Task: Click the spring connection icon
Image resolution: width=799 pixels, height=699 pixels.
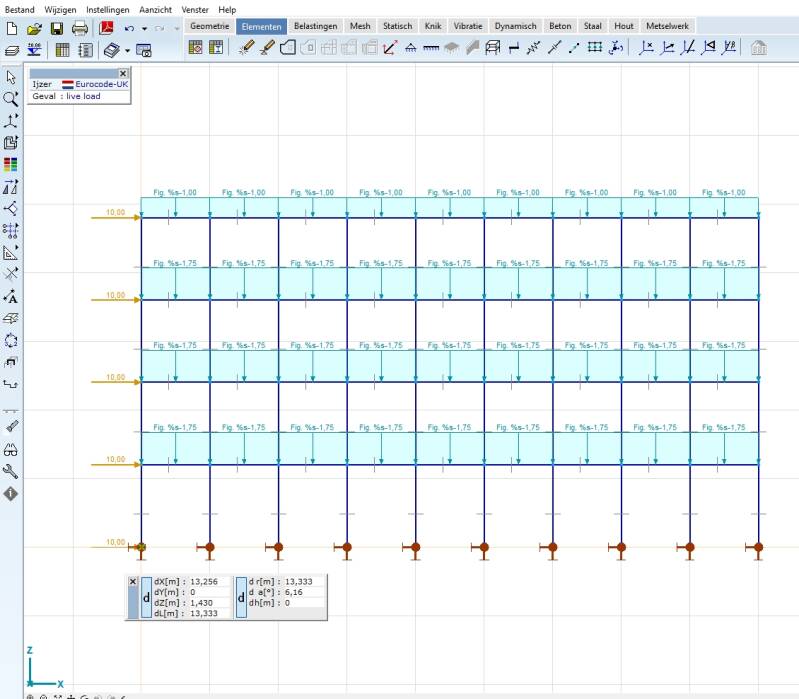Action: (534, 48)
